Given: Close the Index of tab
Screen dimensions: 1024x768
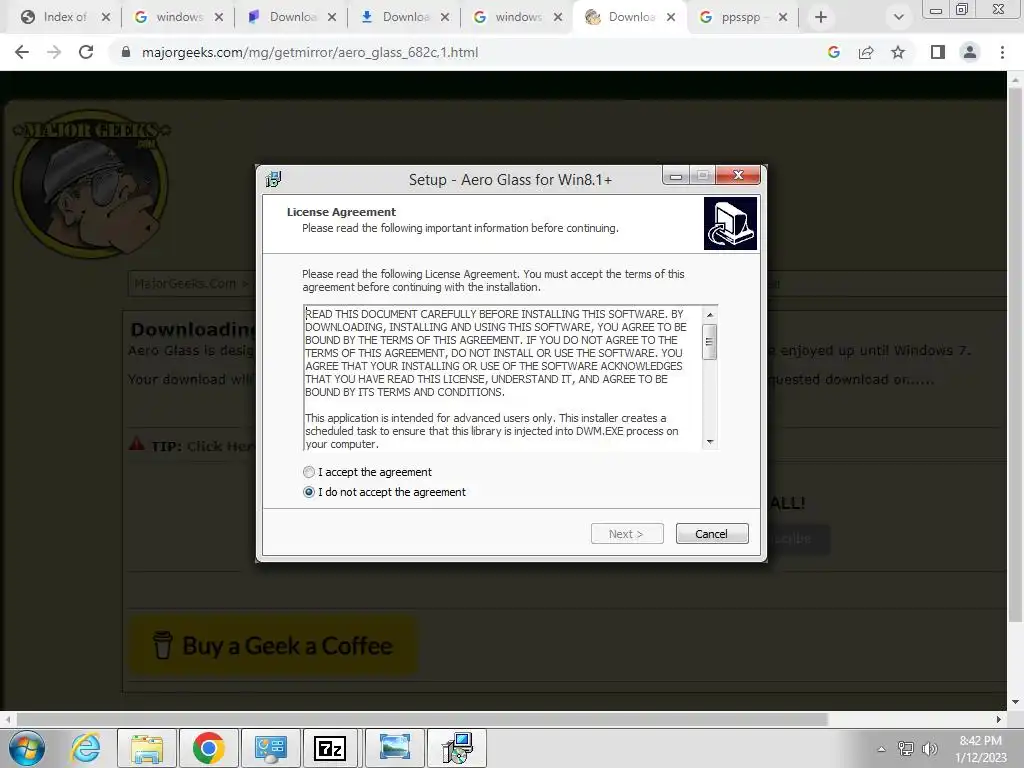Looking at the screenshot, I should 106,18.
